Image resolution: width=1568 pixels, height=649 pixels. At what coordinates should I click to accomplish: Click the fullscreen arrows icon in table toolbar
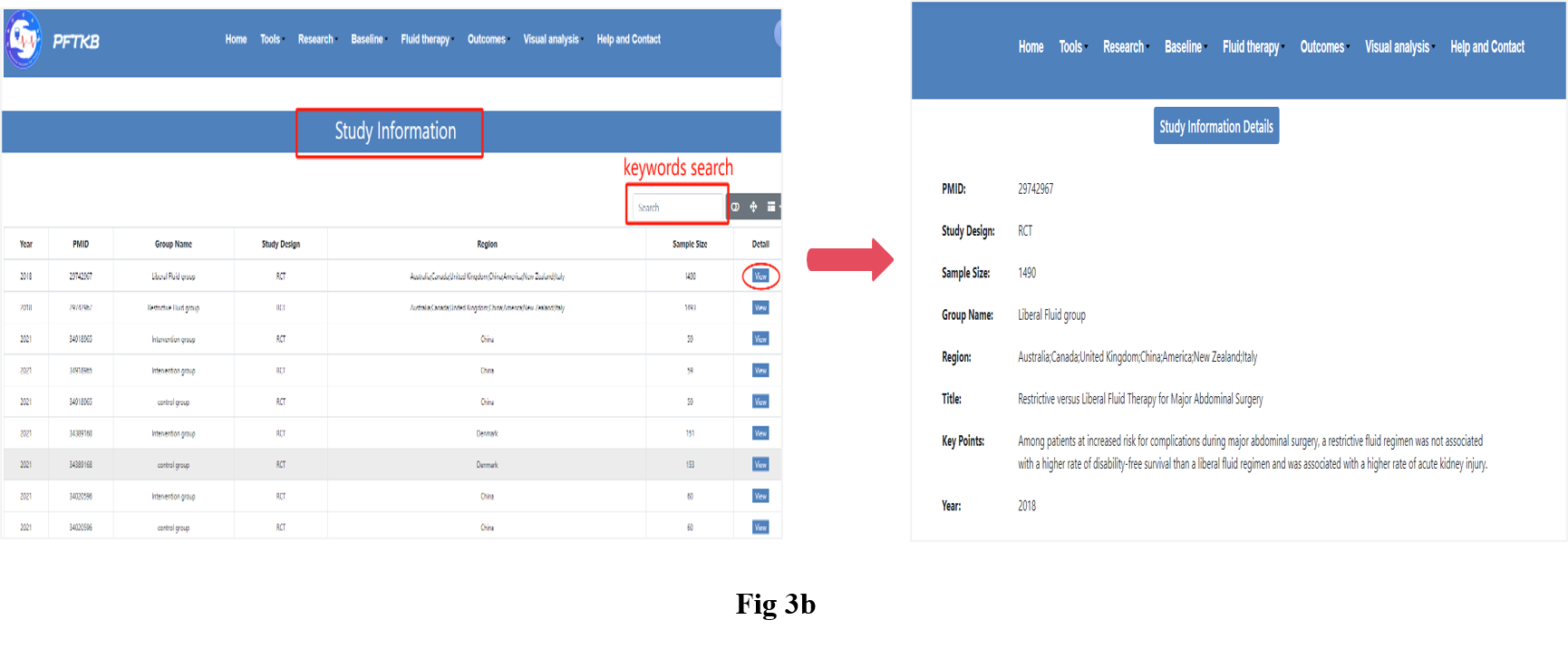click(x=753, y=207)
